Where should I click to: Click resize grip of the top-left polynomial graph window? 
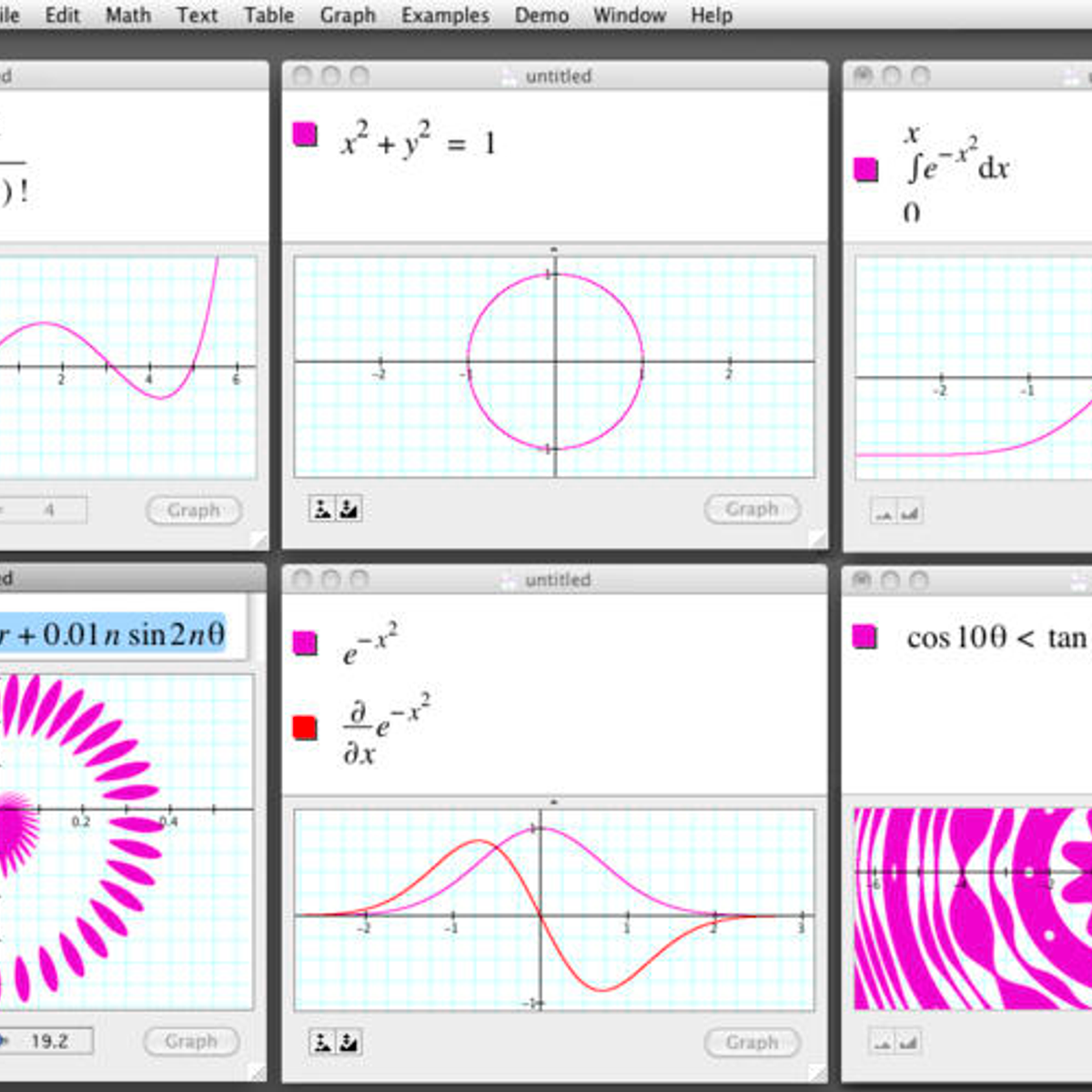[258, 540]
